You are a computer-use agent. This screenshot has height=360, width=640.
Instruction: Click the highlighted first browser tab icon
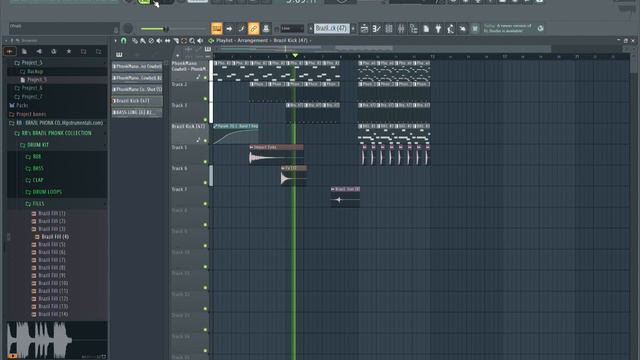click(9, 51)
